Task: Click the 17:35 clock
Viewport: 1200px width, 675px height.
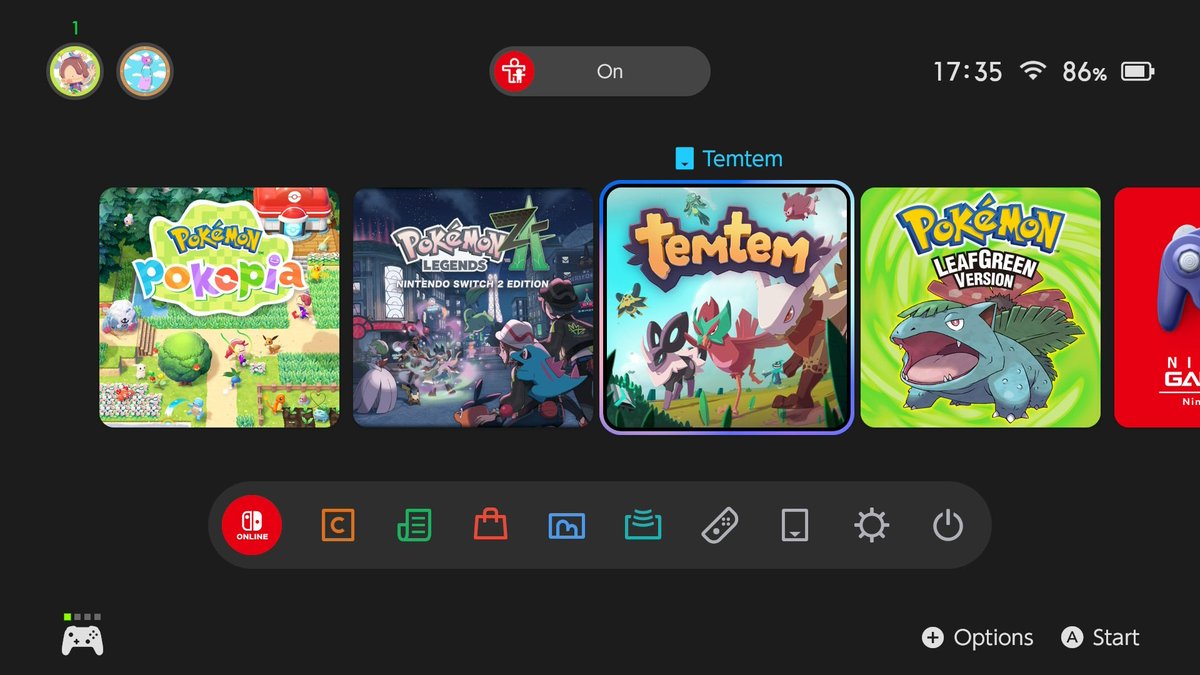Action: point(967,72)
